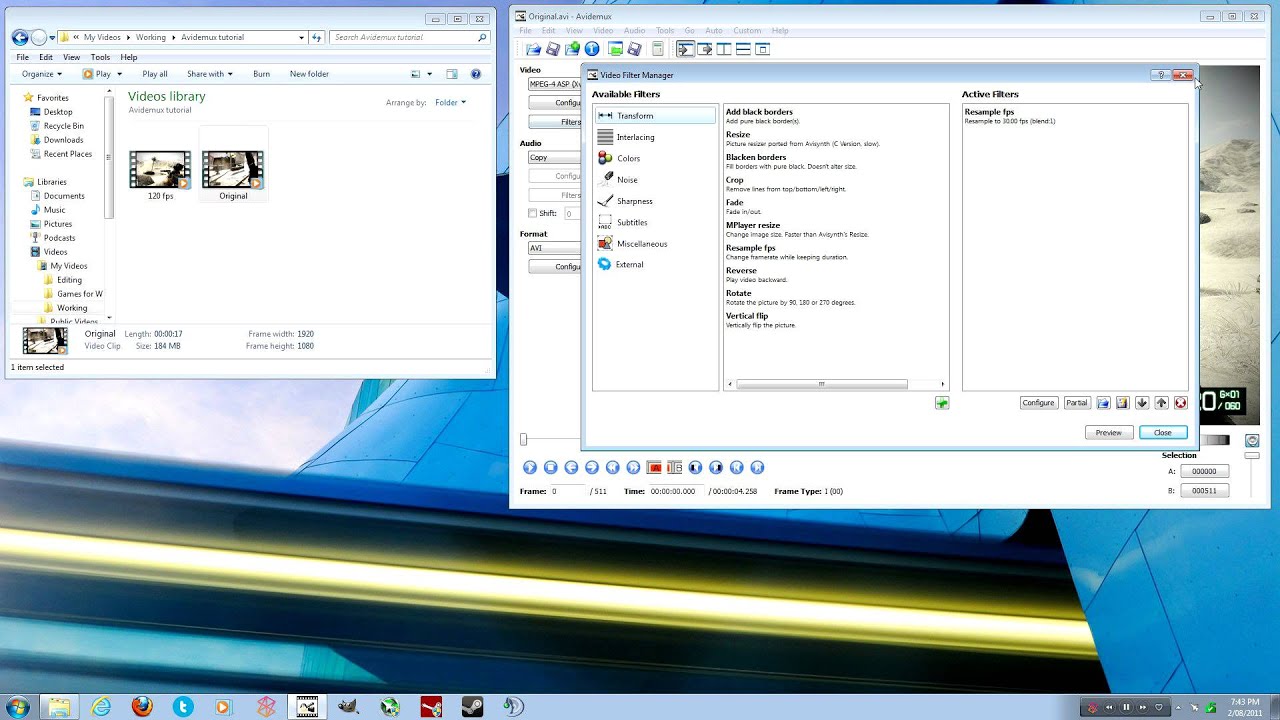Click the horizontal scrollbar under available filters list

coord(822,384)
